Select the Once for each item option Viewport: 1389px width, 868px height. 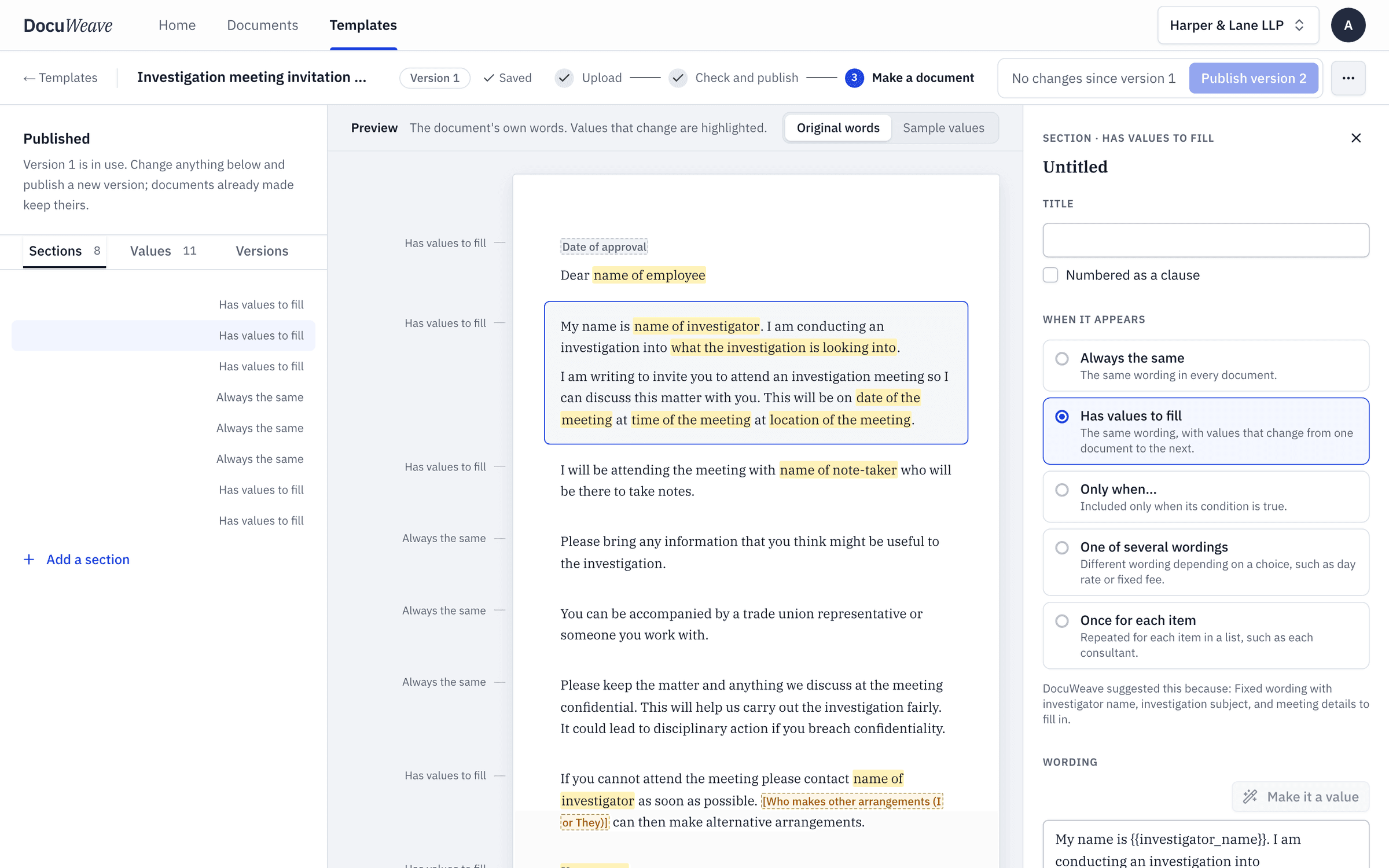pos(1206,636)
